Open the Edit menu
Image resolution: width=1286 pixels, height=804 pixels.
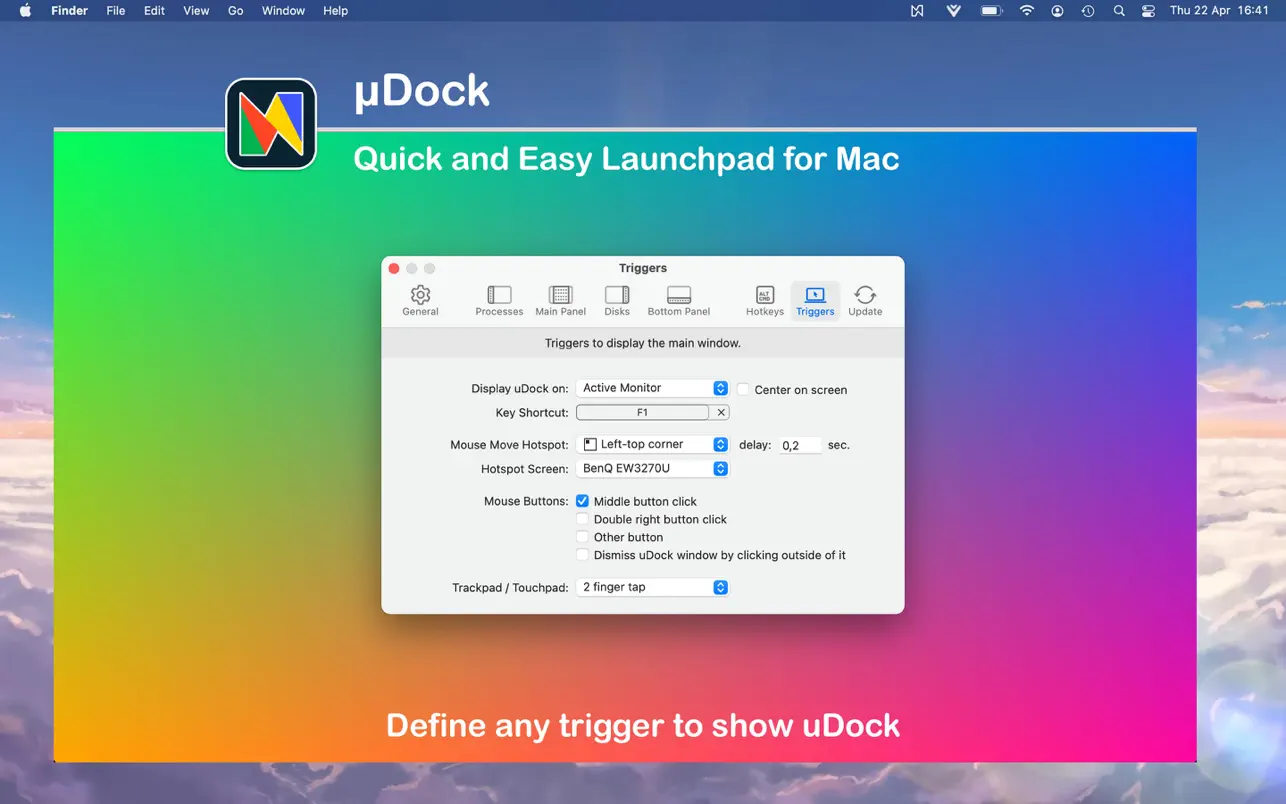[154, 11]
